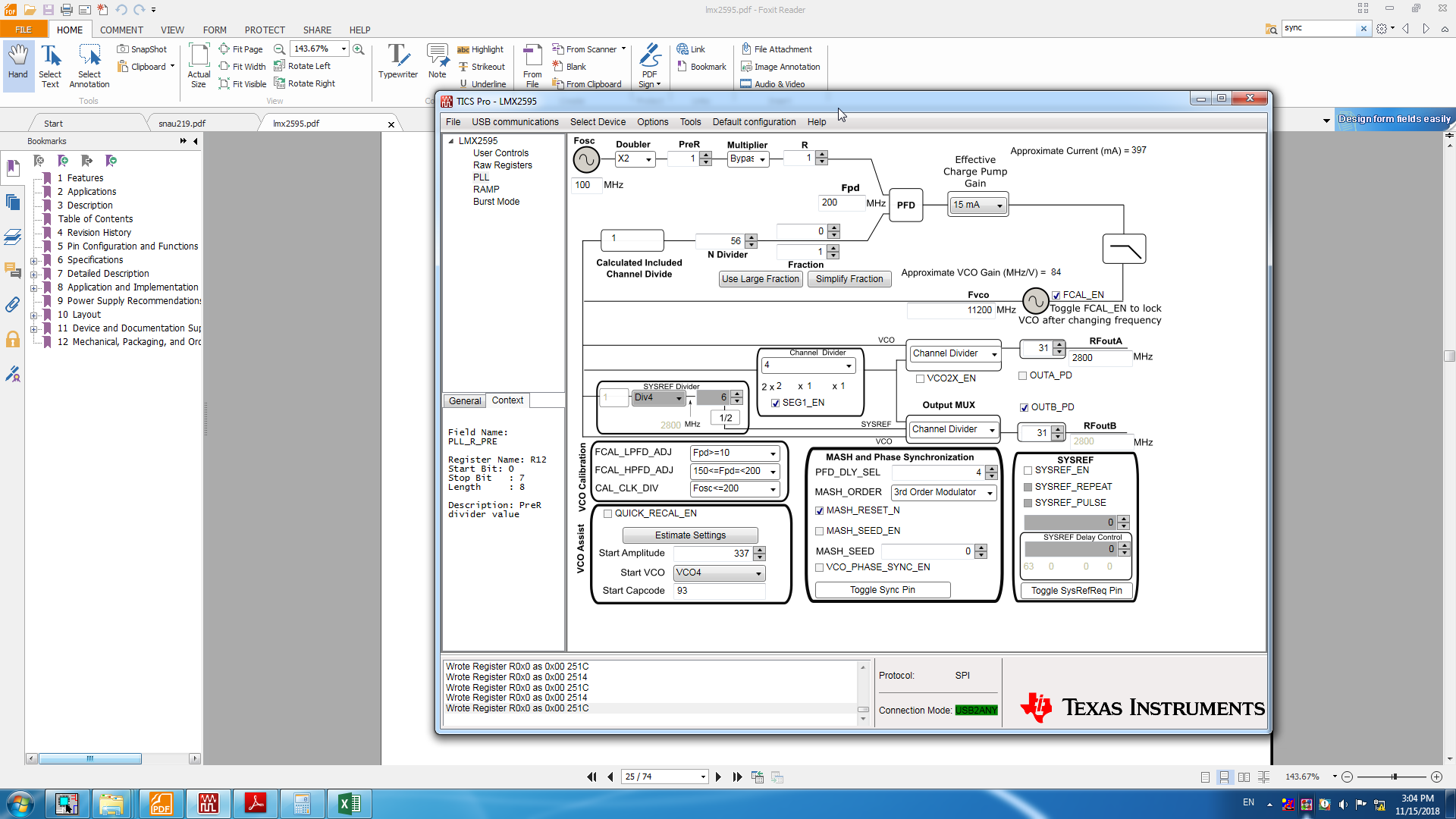Uncheck the FCAL_EN checkbox
Screen dimensions: 1456x819
pyautogui.click(x=1056, y=296)
